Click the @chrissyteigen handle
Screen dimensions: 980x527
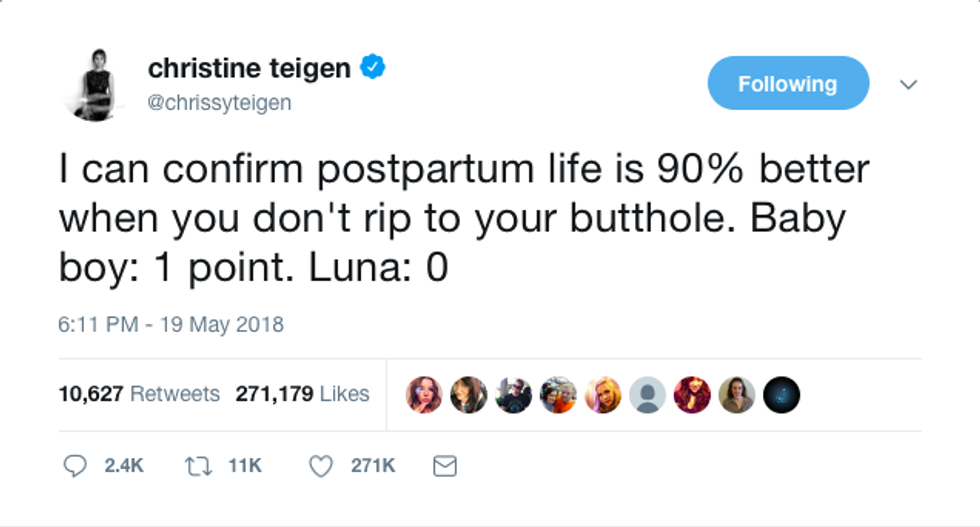[219, 103]
